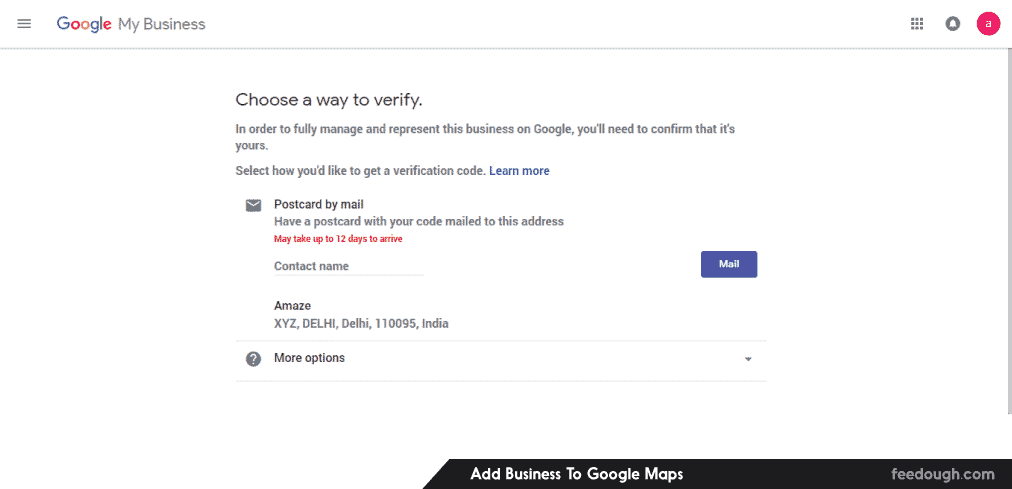
Task: Focus the Contact name input field
Action: pos(348,266)
